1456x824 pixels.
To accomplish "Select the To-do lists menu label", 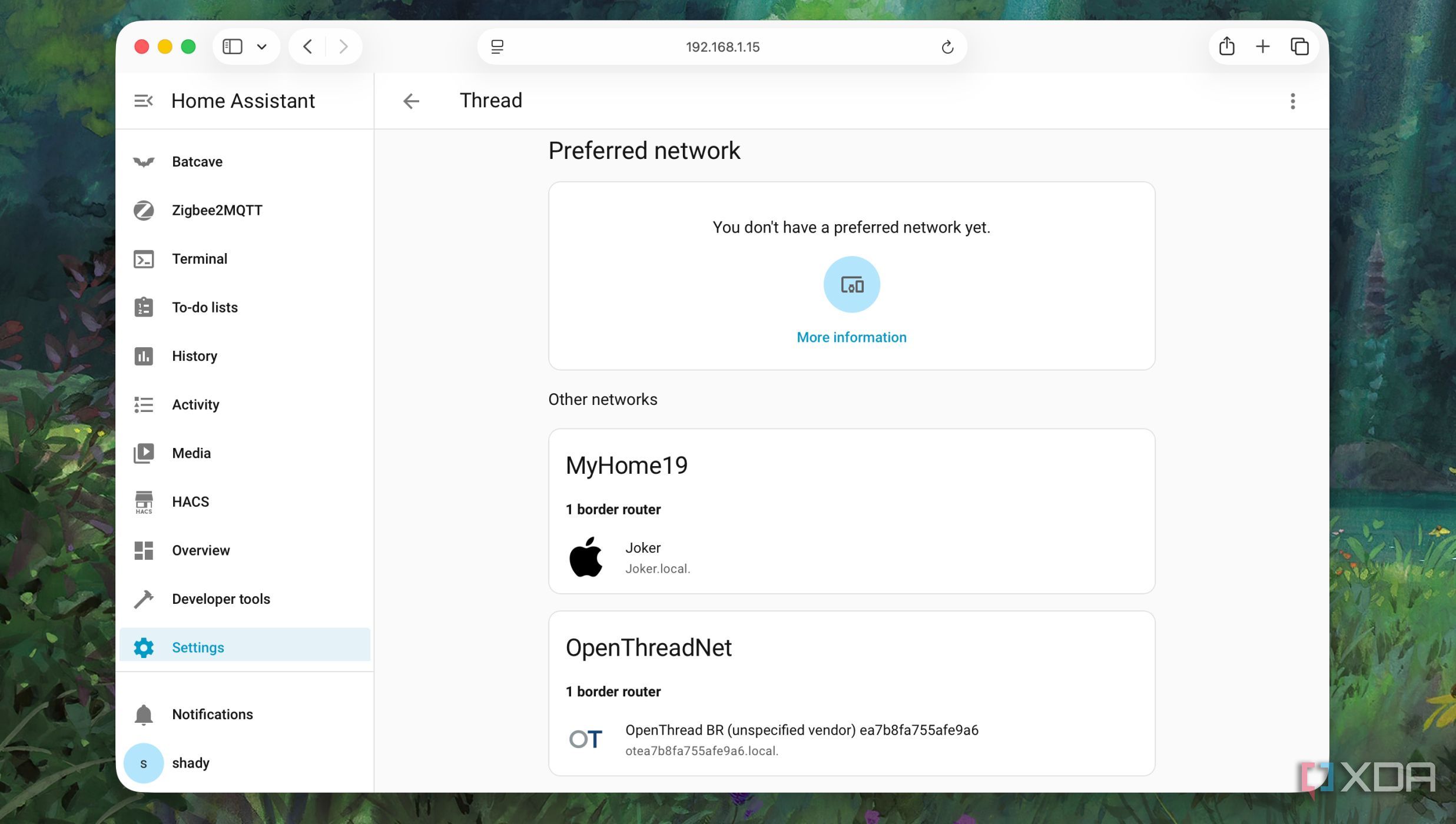I will pos(205,307).
